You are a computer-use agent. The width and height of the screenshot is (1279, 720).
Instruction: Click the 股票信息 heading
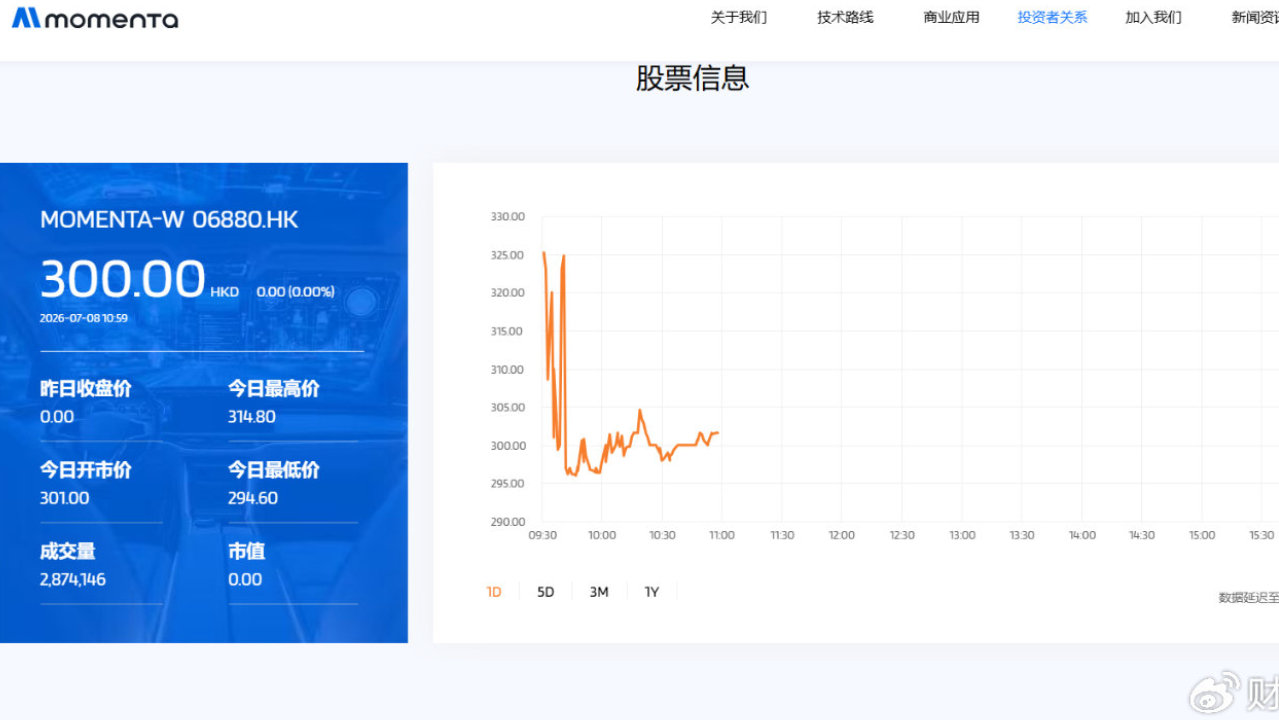coord(692,78)
